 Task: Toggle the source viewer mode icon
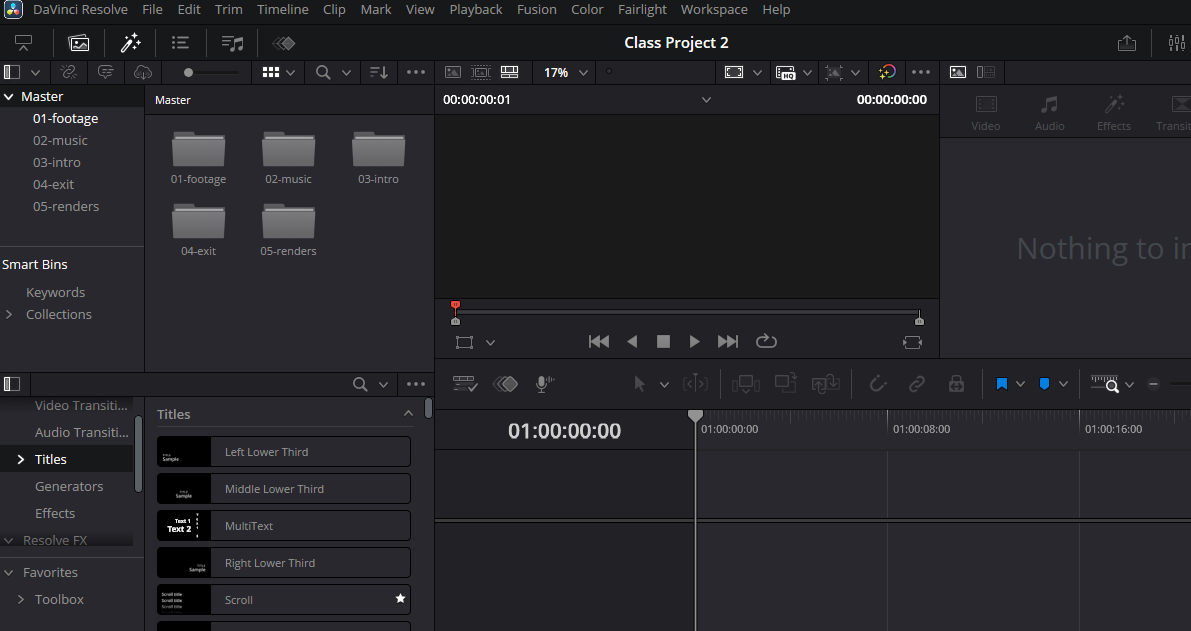coord(453,72)
